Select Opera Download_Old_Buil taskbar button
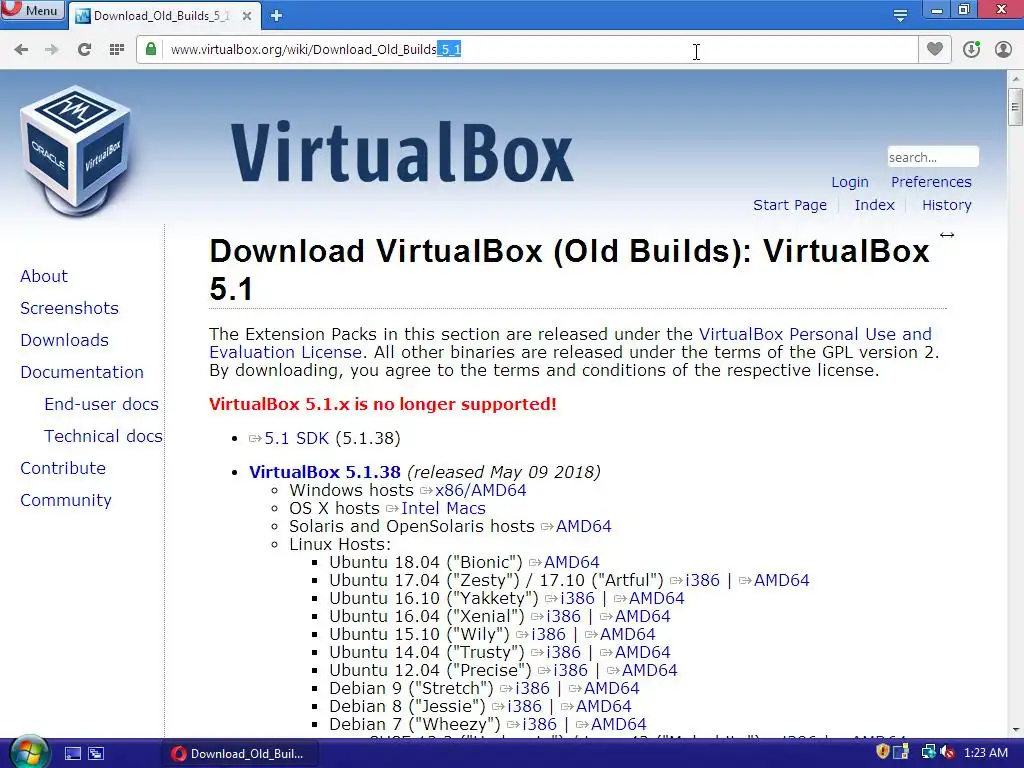1024x768 pixels. click(x=239, y=754)
